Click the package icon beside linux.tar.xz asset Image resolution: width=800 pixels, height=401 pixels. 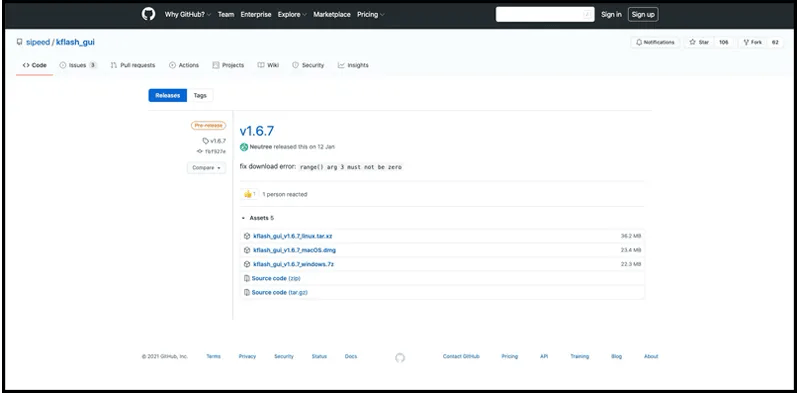coord(247,236)
